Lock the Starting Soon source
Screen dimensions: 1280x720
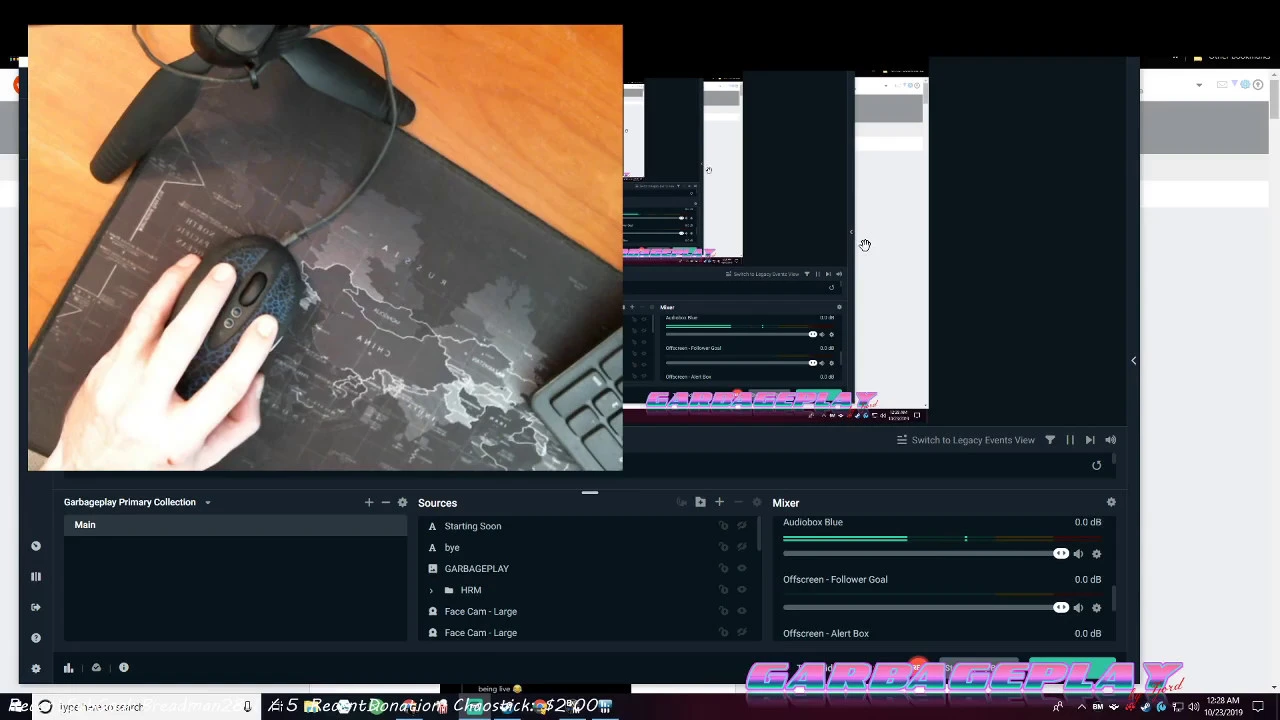tap(723, 526)
